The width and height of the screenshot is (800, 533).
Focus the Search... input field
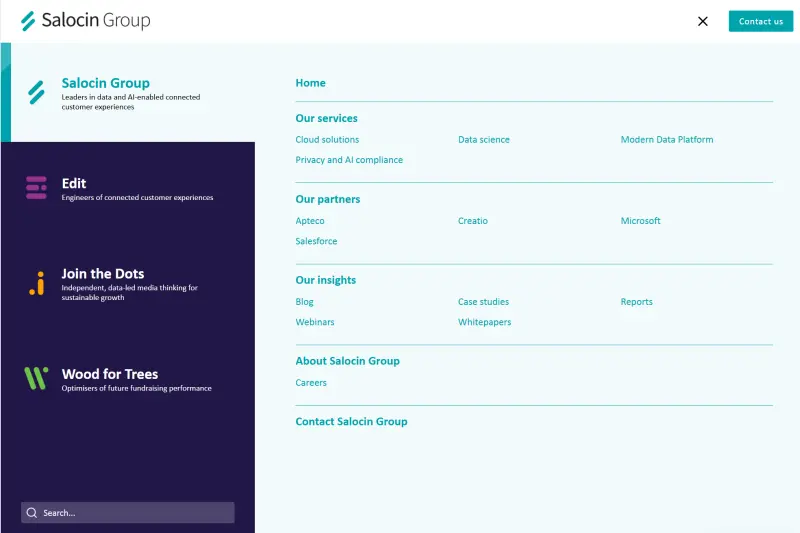click(128, 513)
